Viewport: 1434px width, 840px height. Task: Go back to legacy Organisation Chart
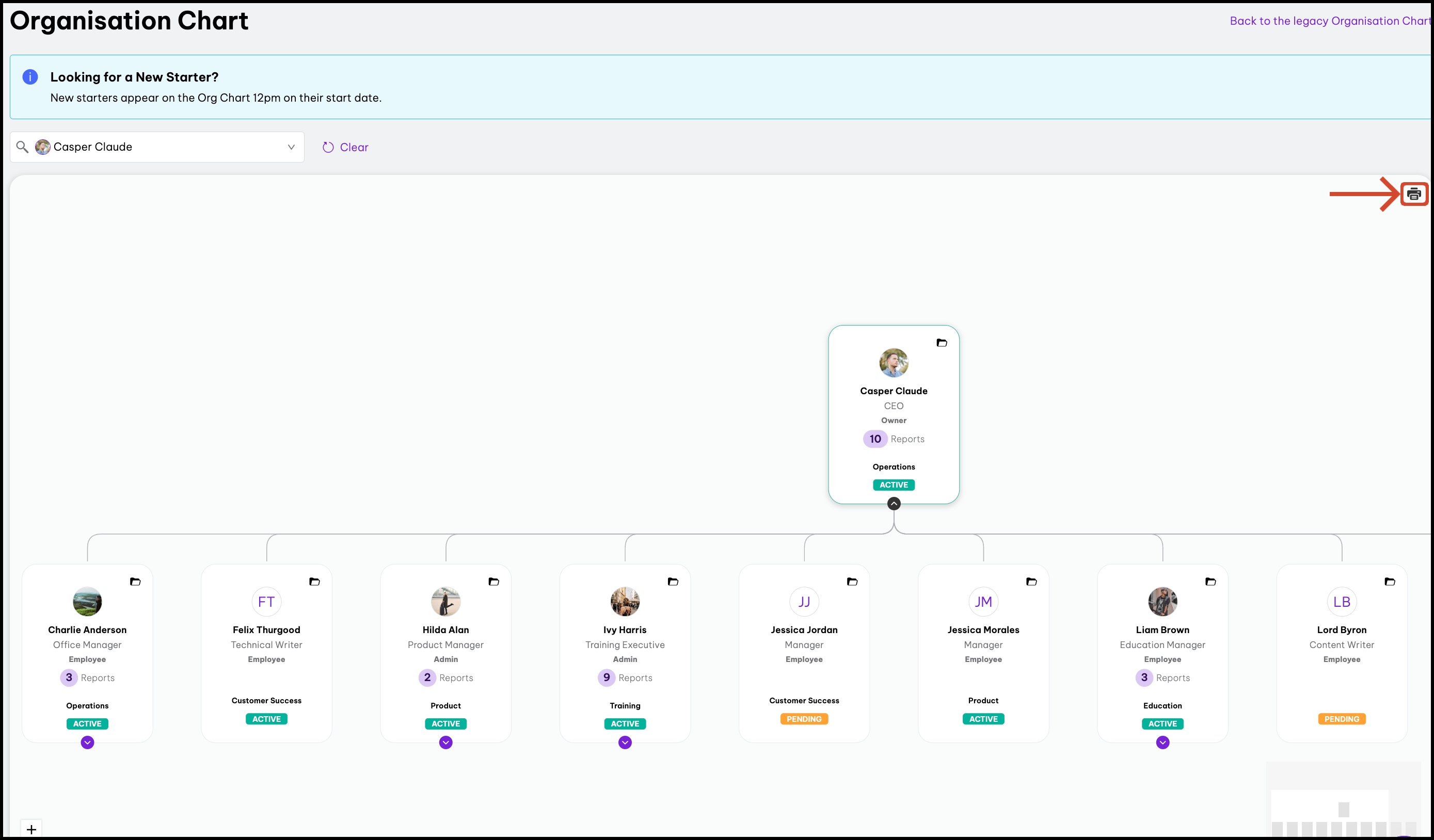(1329, 21)
